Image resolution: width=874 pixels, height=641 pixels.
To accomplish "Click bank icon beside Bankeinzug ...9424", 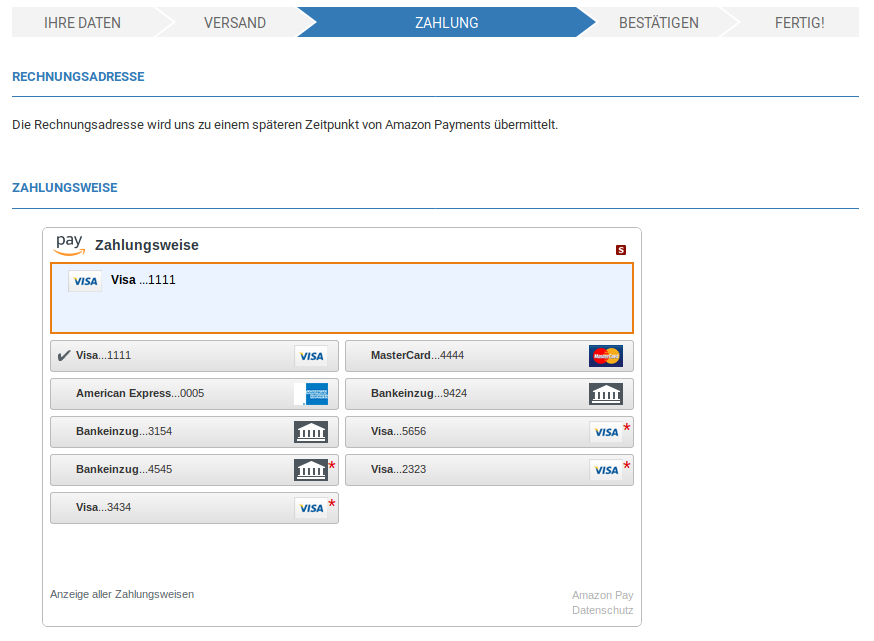I will (605, 394).
